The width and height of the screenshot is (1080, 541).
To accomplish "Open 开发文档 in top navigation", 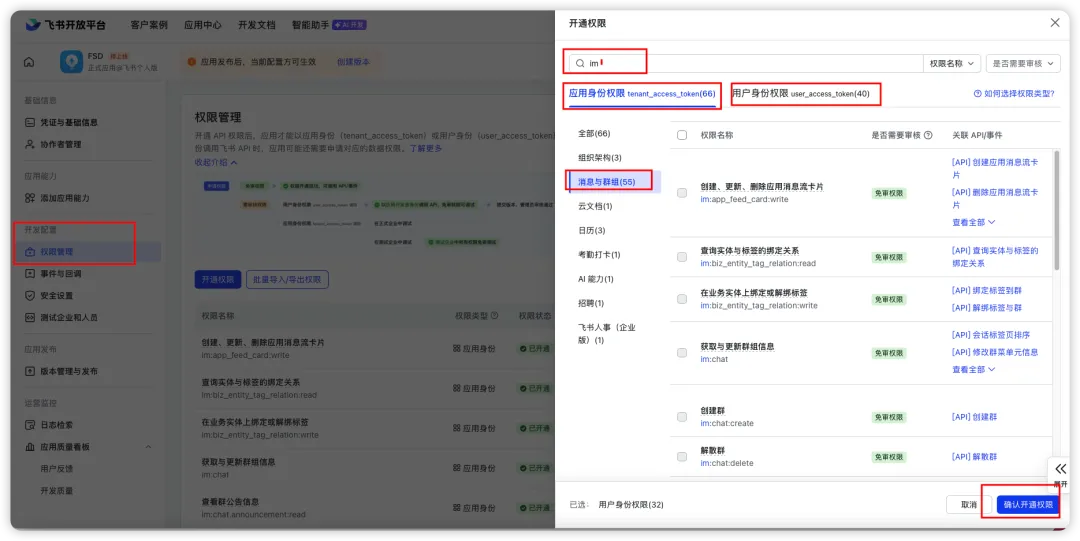I will (x=256, y=25).
